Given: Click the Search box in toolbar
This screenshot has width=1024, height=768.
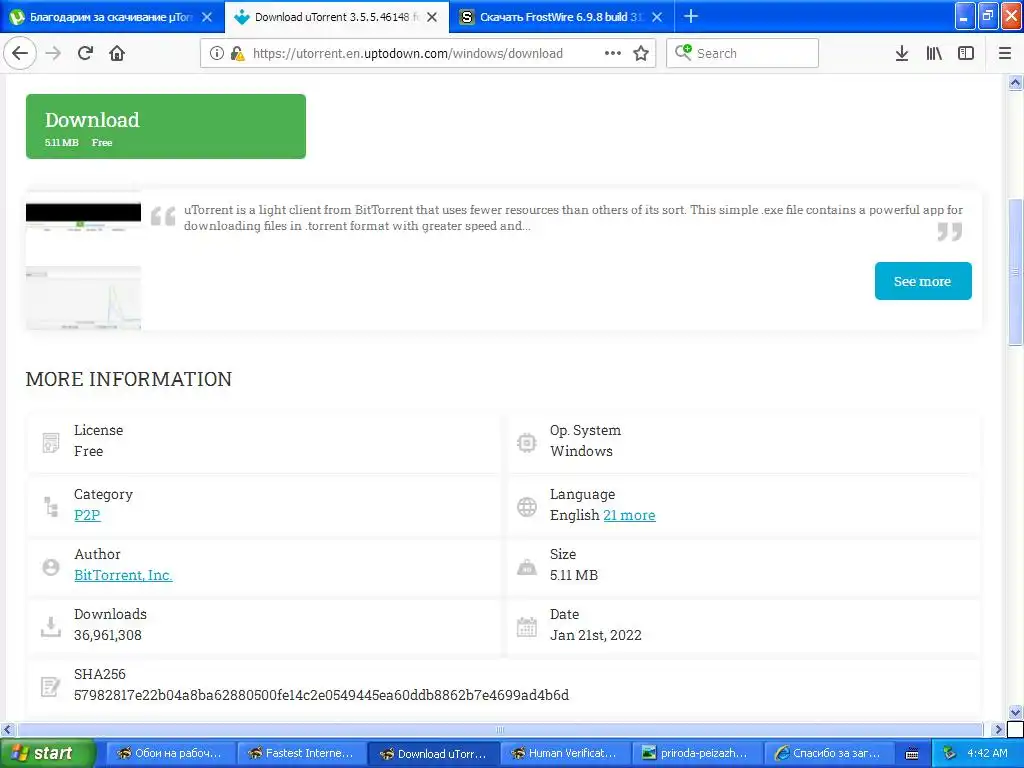Looking at the screenshot, I should tap(743, 53).
